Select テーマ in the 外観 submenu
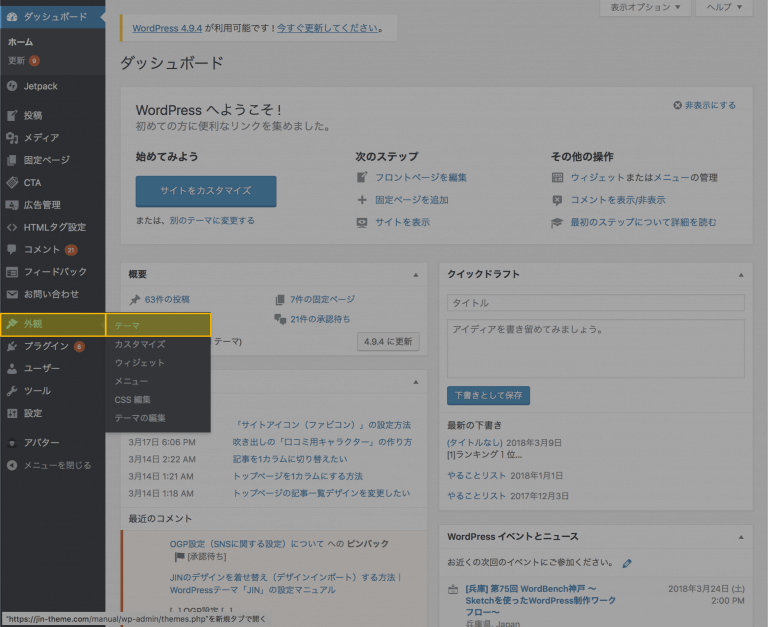The image size is (768, 627). pos(158,326)
